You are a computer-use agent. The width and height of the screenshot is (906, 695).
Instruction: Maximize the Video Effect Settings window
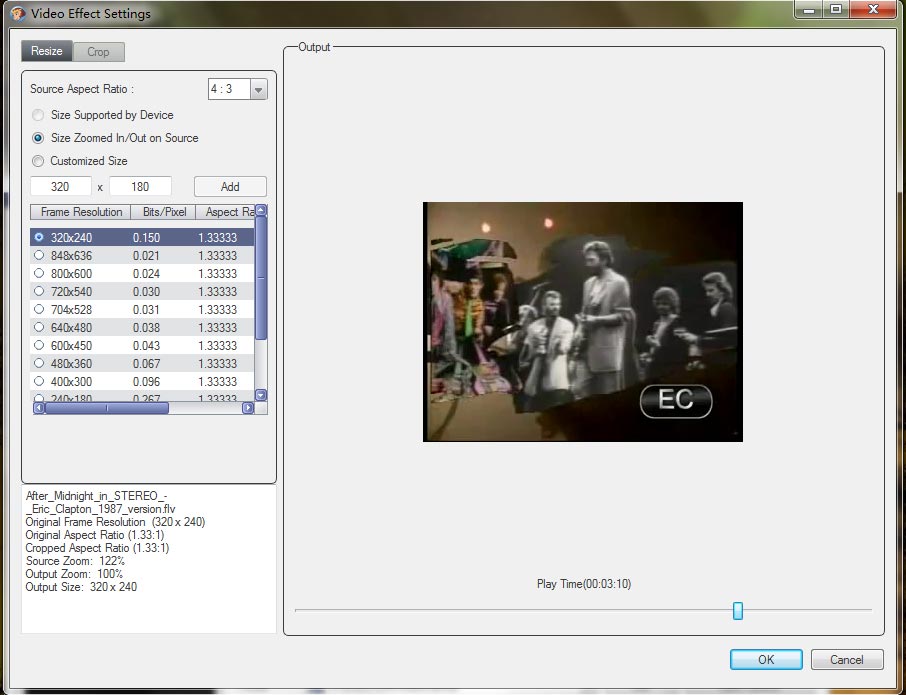(836, 10)
